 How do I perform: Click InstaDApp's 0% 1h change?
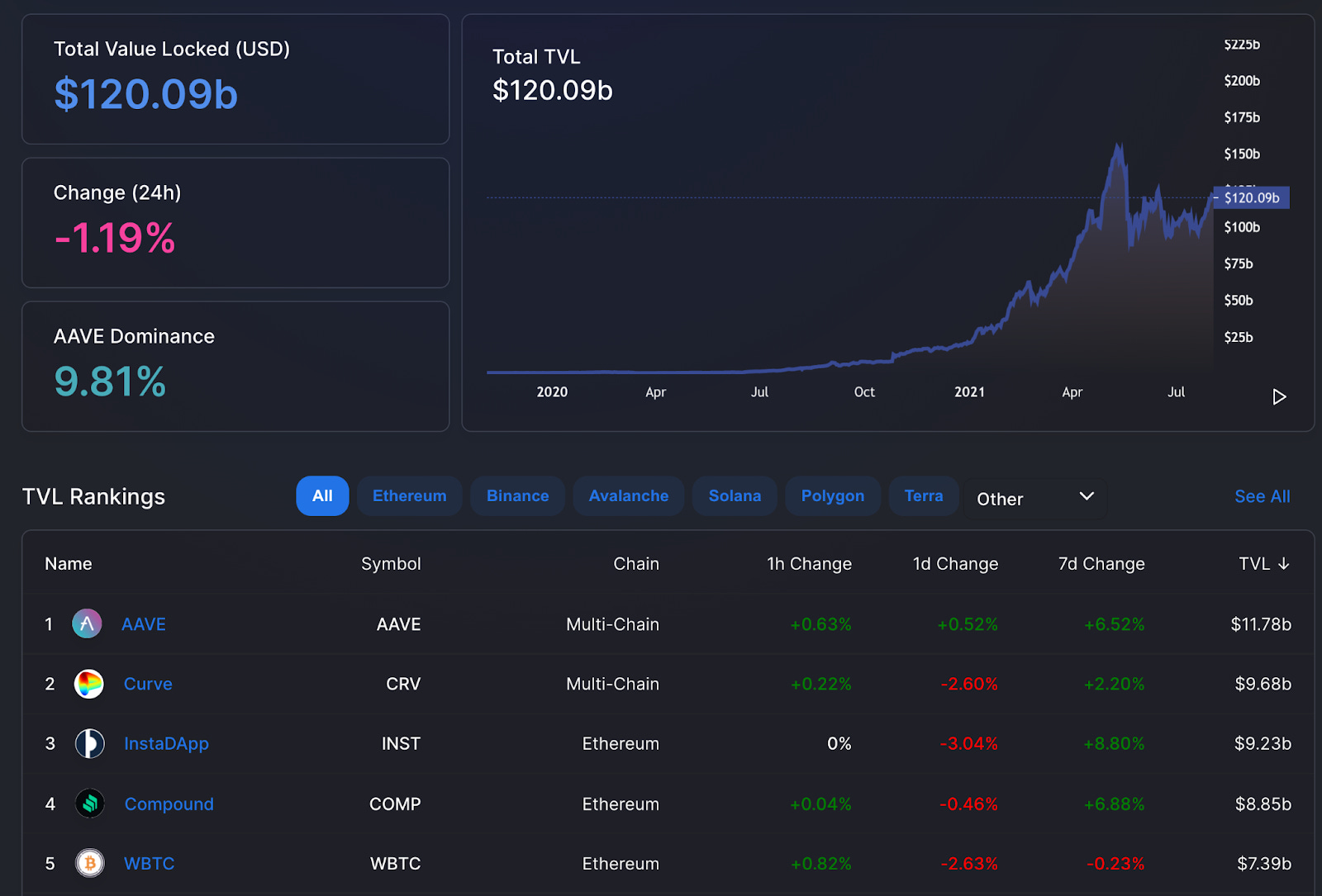pos(839,744)
